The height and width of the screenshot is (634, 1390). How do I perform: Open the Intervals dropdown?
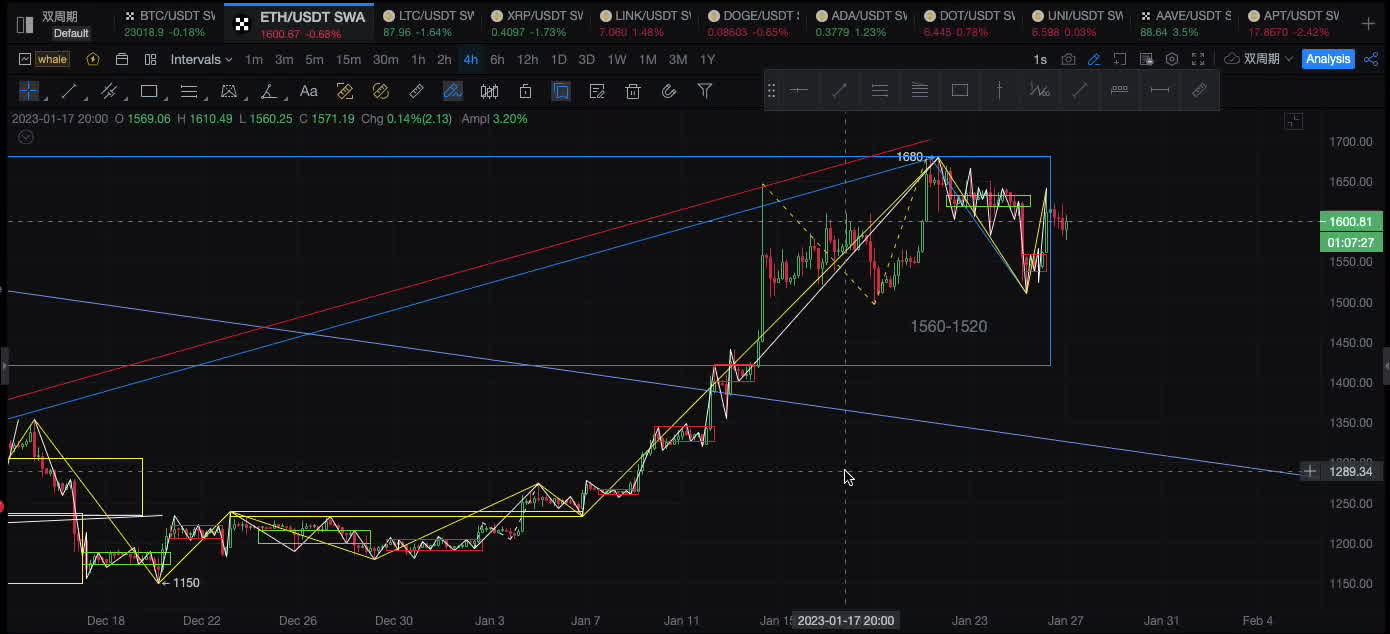201,59
